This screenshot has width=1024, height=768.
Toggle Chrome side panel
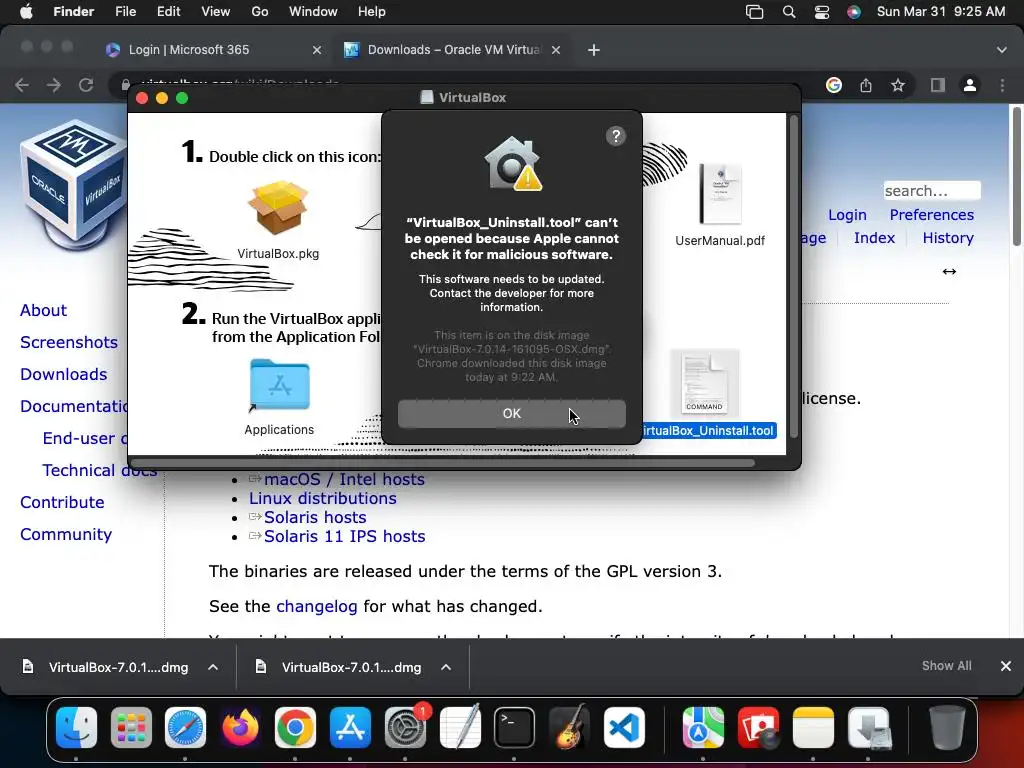pyautogui.click(x=938, y=85)
